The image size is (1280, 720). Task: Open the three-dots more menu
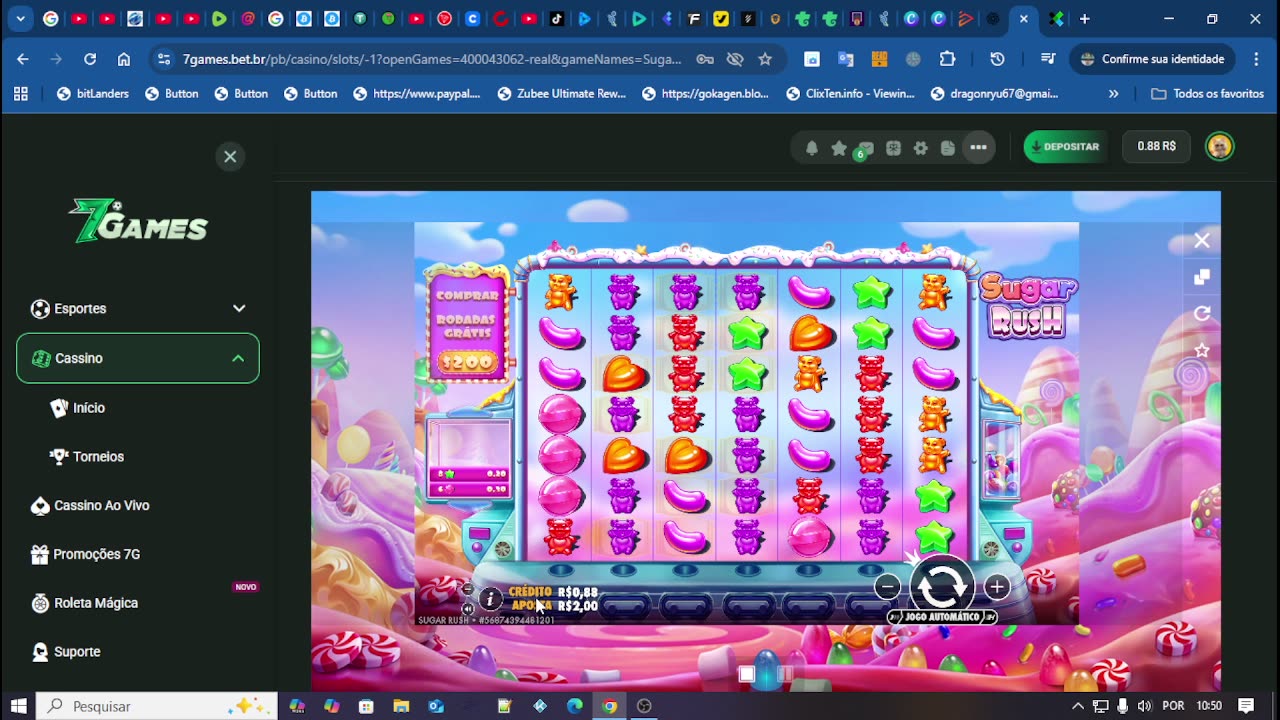pyautogui.click(x=978, y=147)
